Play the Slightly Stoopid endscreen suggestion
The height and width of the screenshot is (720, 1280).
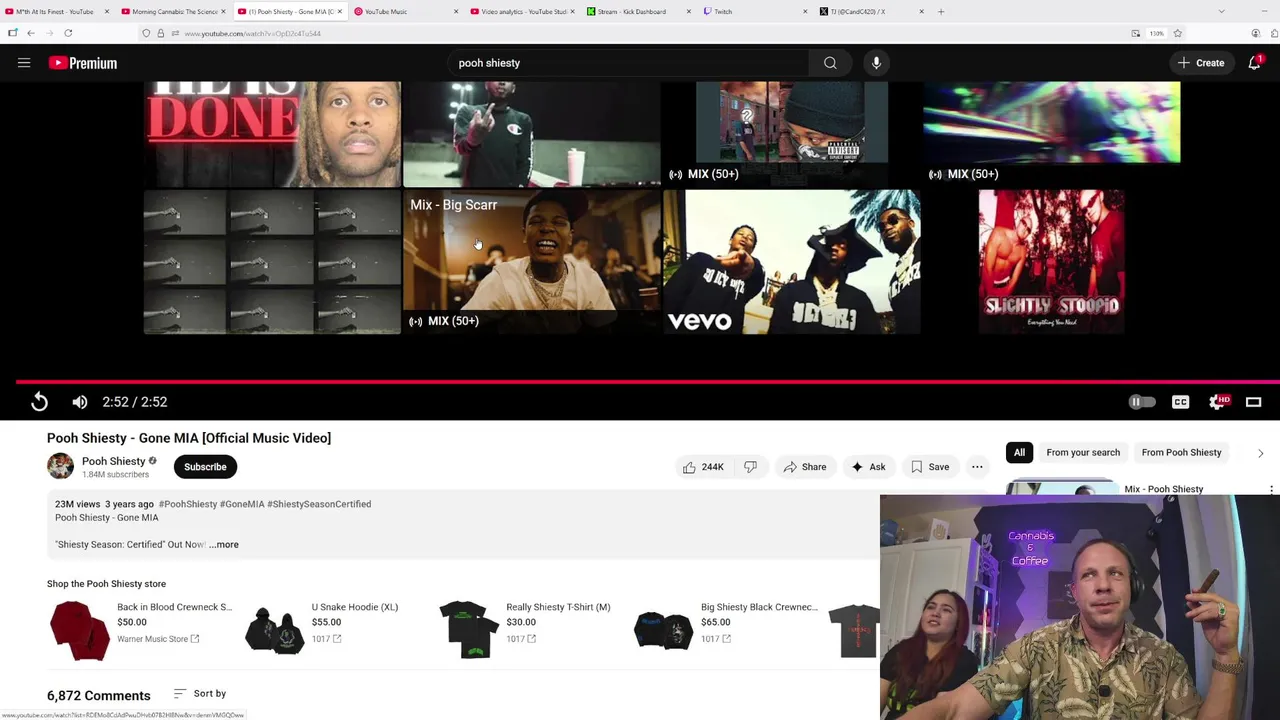coord(1051,262)
